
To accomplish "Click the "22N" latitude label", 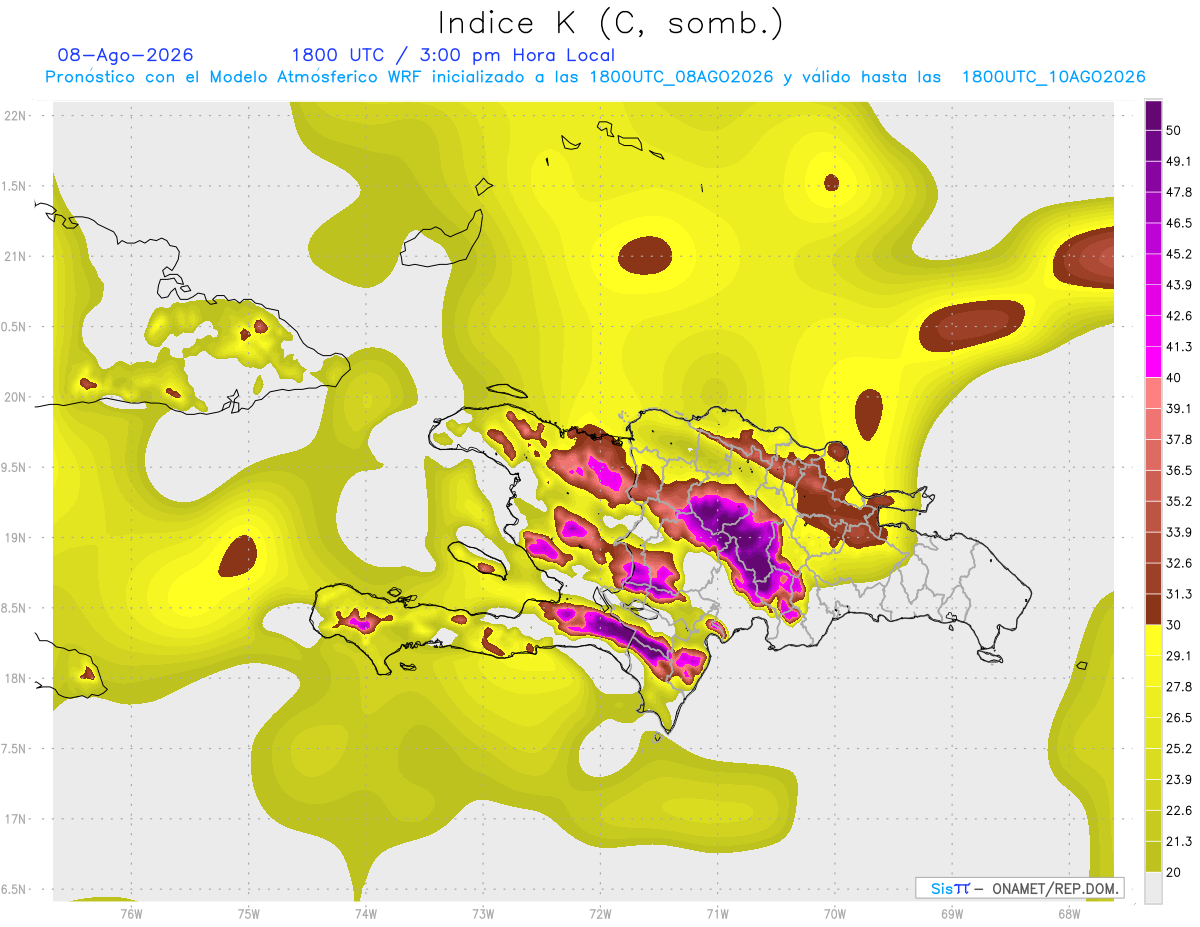I will [x=15, y=115].
